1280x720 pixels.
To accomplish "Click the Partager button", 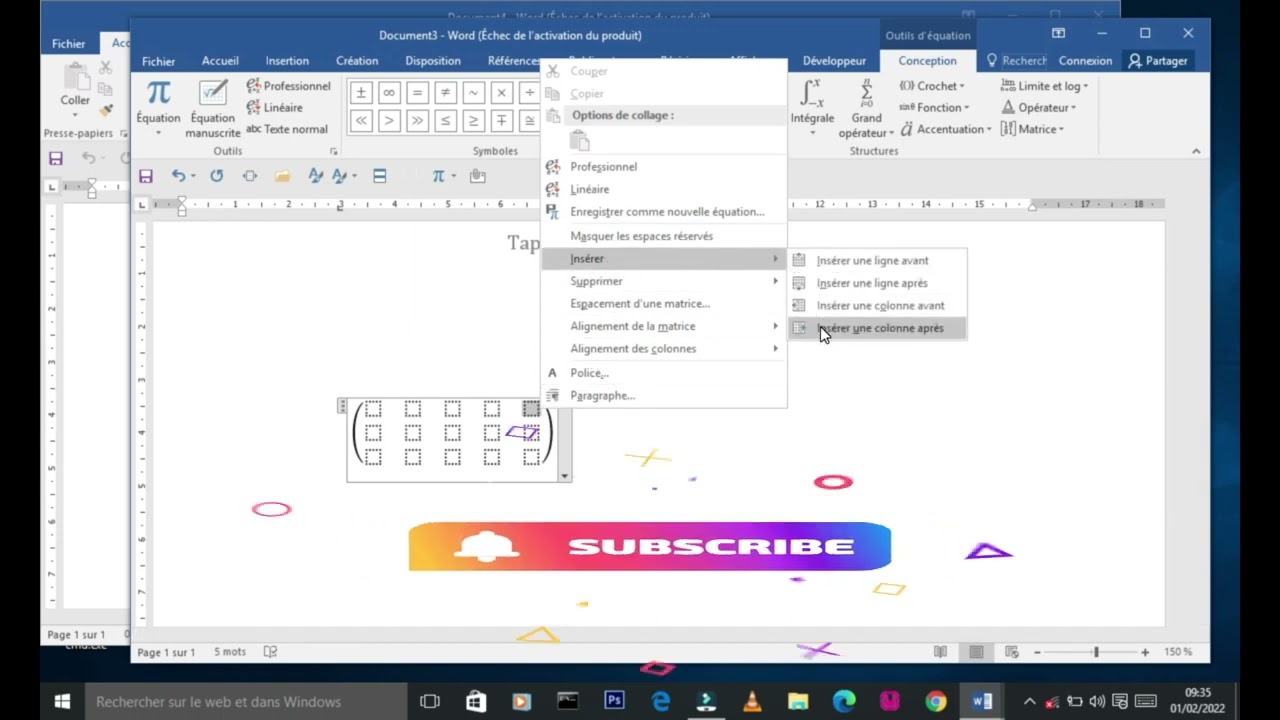I will click(1158, 61).
